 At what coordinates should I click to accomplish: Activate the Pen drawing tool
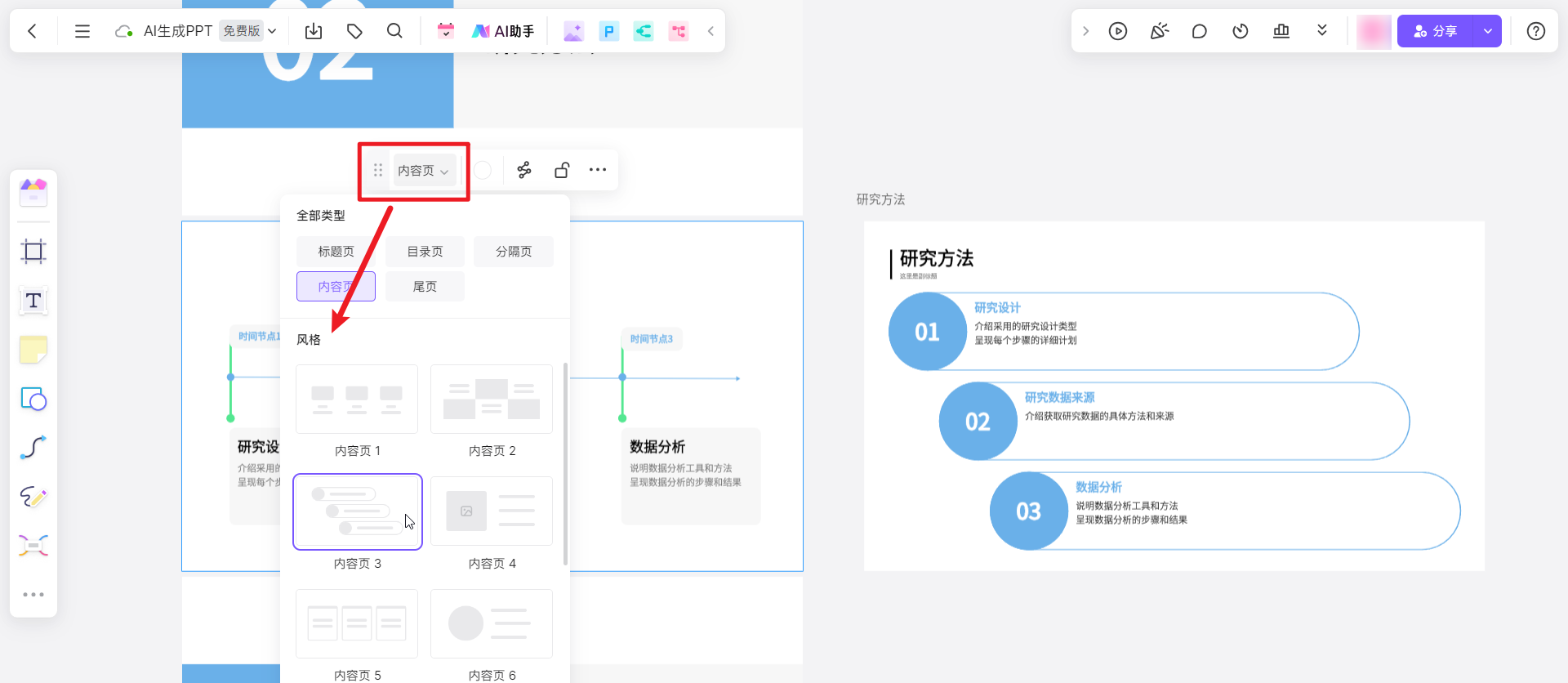pos(33,497)
